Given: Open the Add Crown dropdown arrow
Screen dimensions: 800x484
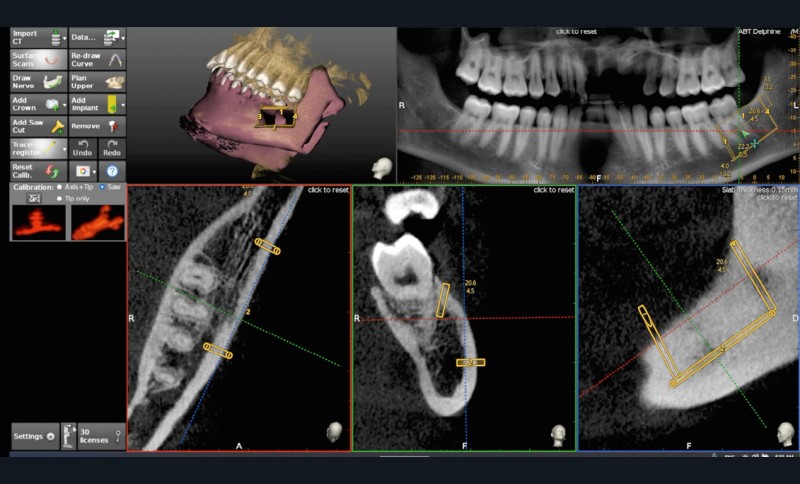Looking at the screenshot, I should click(x=64, y=104).
